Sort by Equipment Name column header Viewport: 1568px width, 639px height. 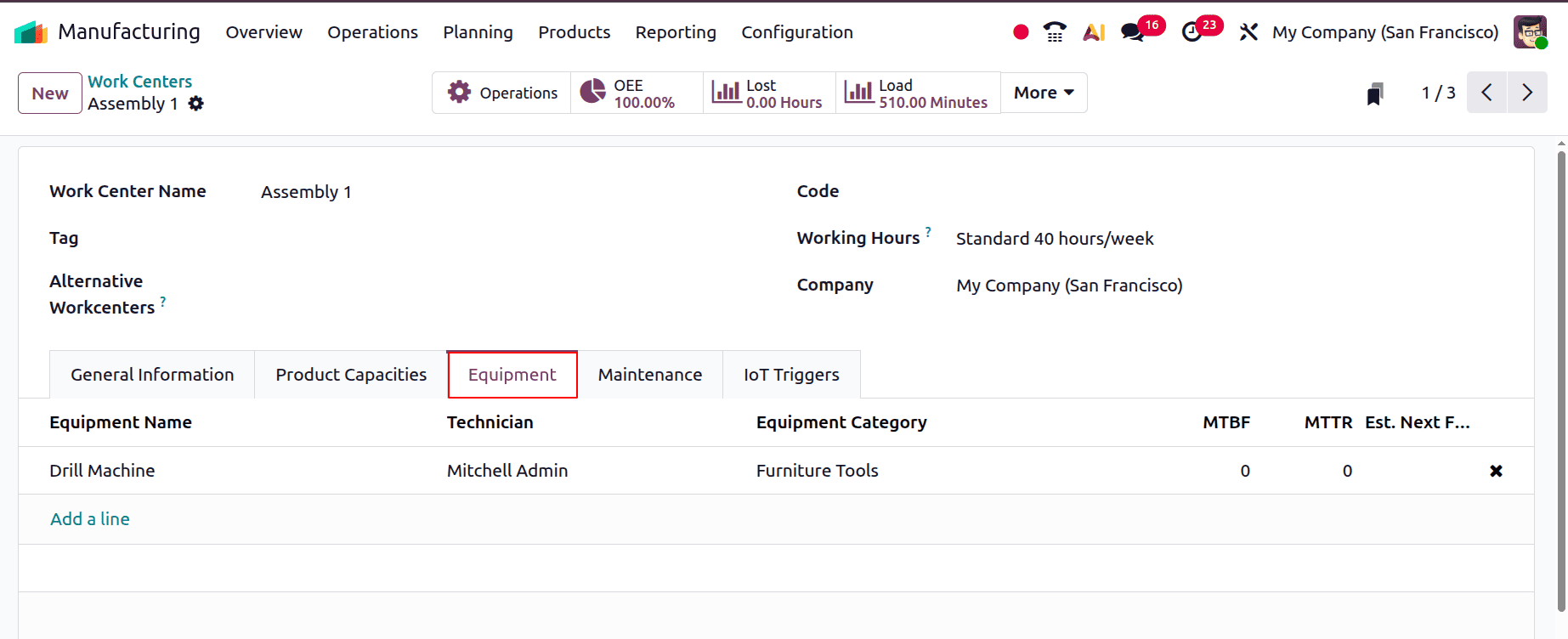[121, 422]
